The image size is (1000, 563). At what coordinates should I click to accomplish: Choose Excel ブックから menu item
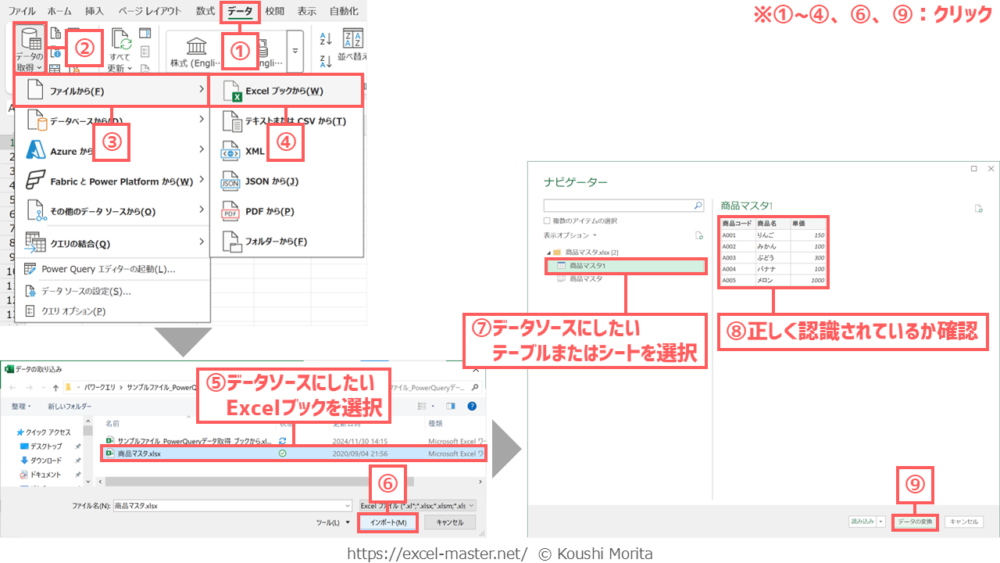(286, 91)
